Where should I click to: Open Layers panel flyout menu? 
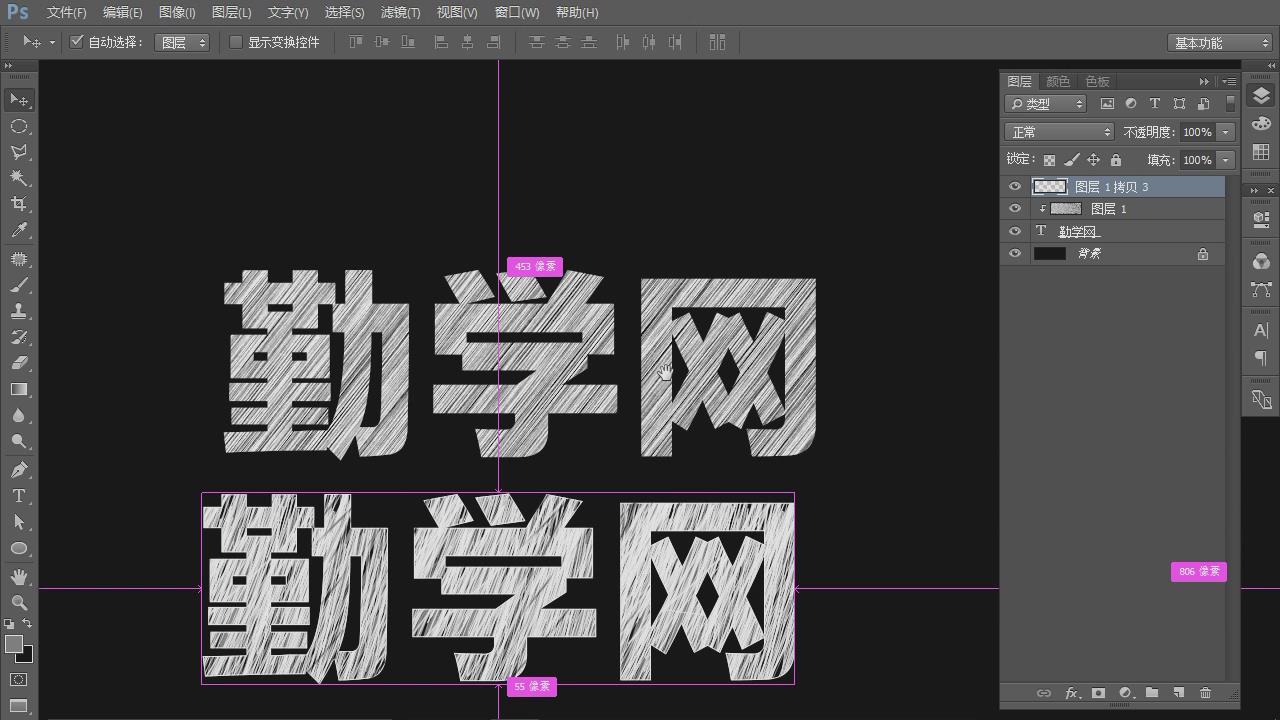coord(1230,81)
